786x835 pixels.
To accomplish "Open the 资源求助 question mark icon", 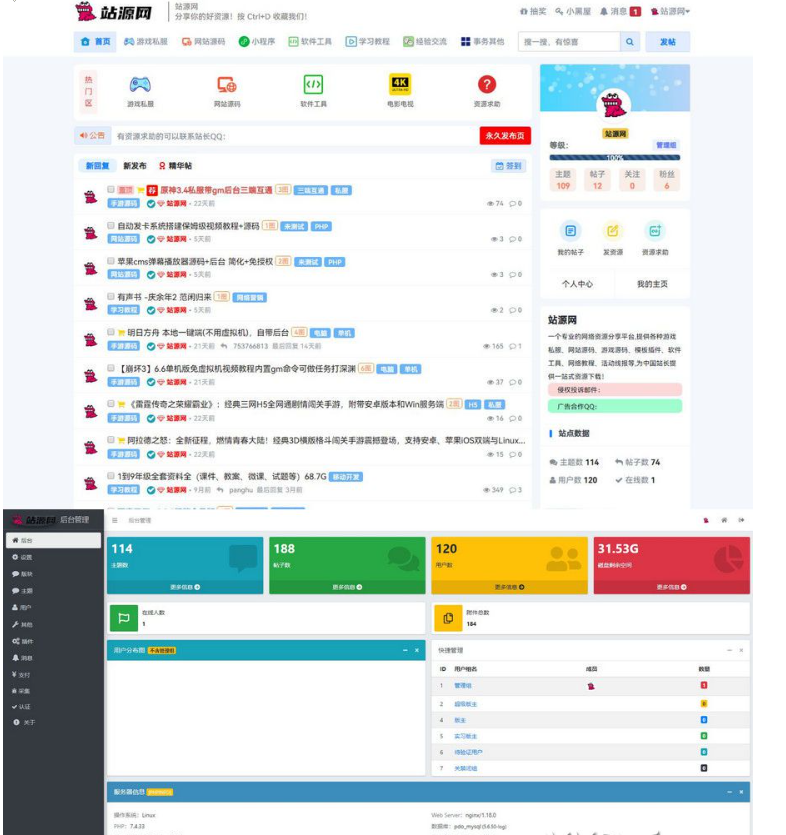I will pyautogui.click(x=487, y=84).
